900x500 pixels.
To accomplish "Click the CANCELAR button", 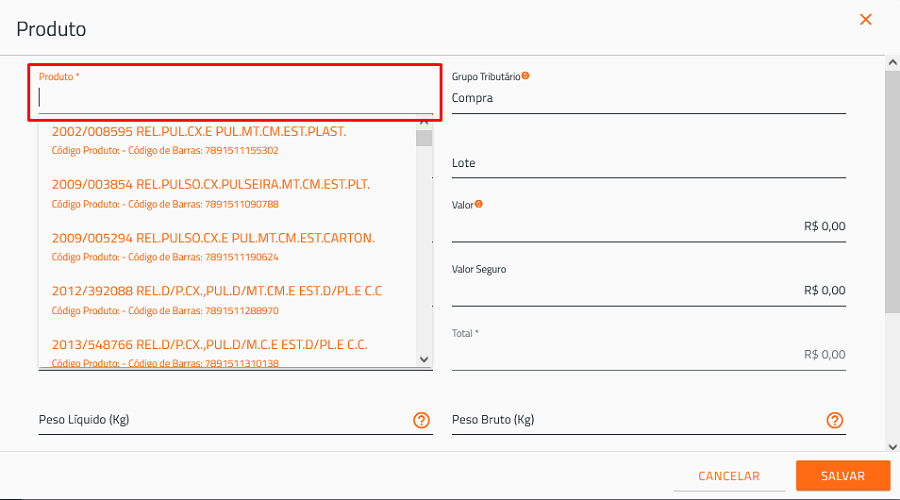I will [729, 476].
